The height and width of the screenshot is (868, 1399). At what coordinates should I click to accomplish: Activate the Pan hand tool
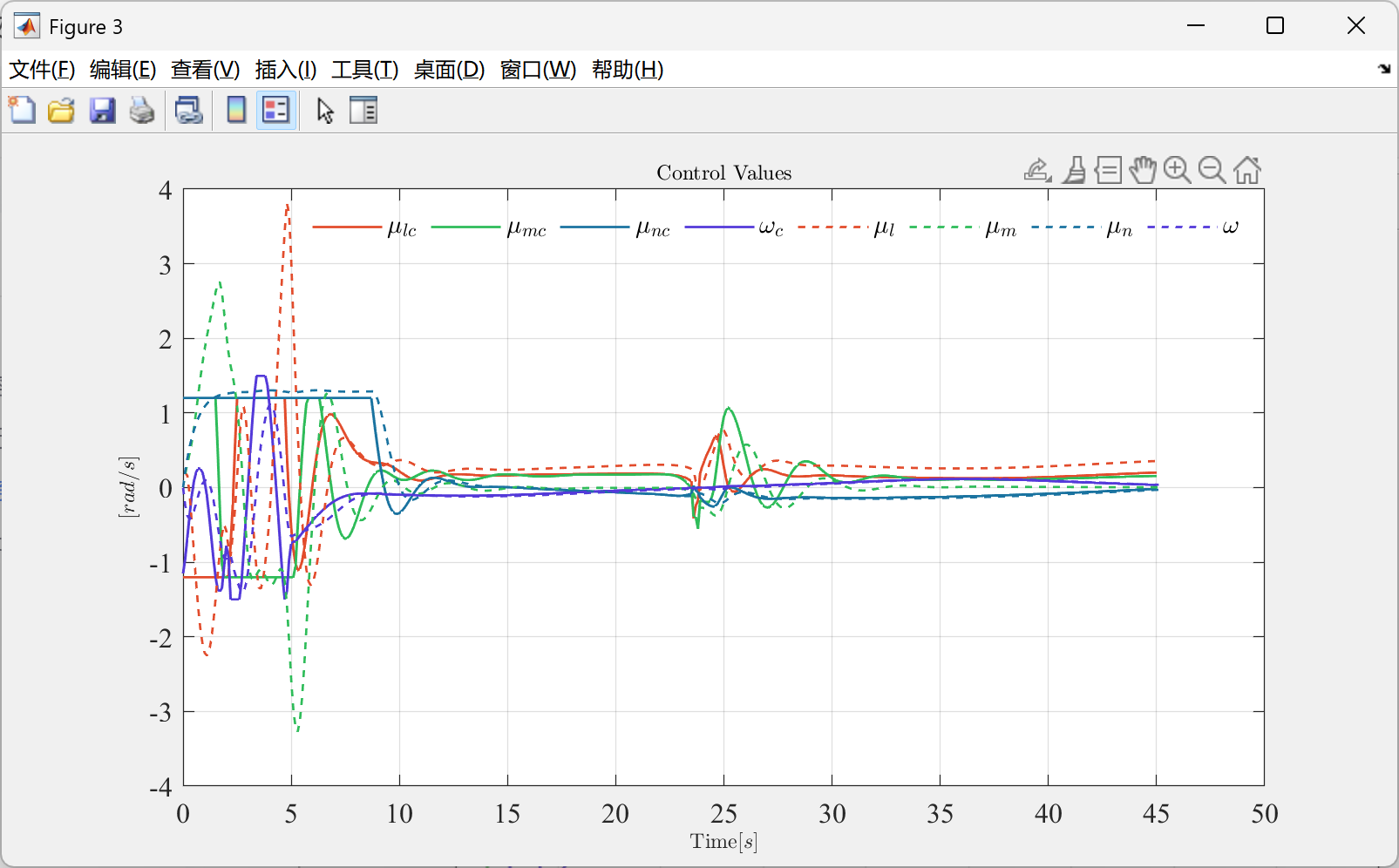point(1142,170)
